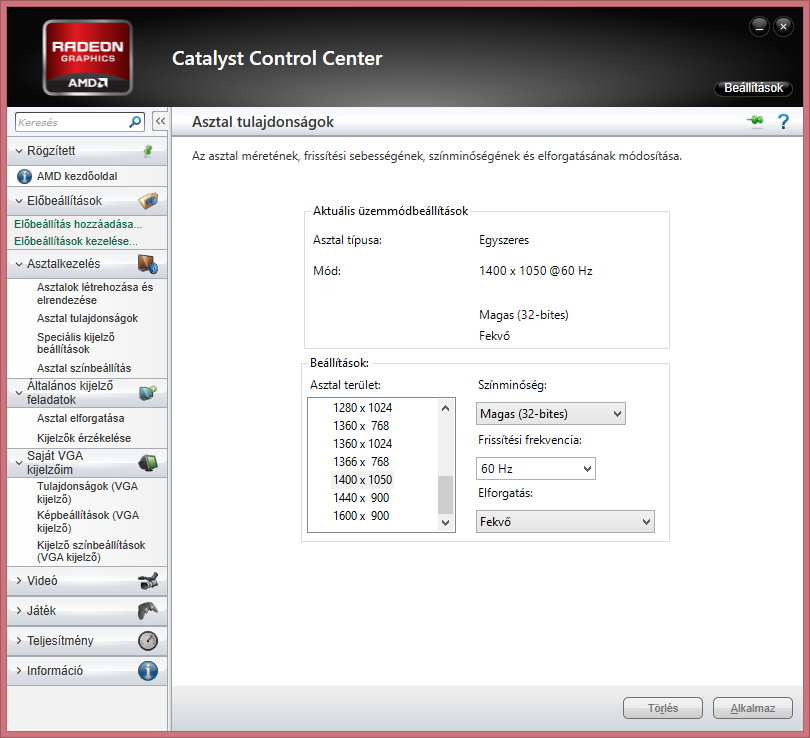Image resolution: width=810 pixels, height=738 pixels.
Task: Open Kijelző színbeállítások (VGA kijelző)
Action: pyautogui.click(x=91, y=551)
